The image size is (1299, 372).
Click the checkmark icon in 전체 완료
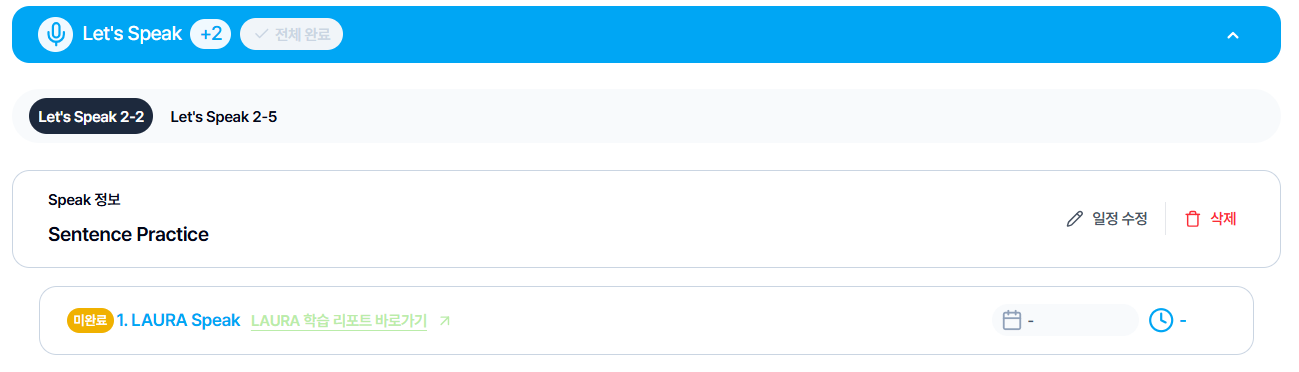click(262, 34)
